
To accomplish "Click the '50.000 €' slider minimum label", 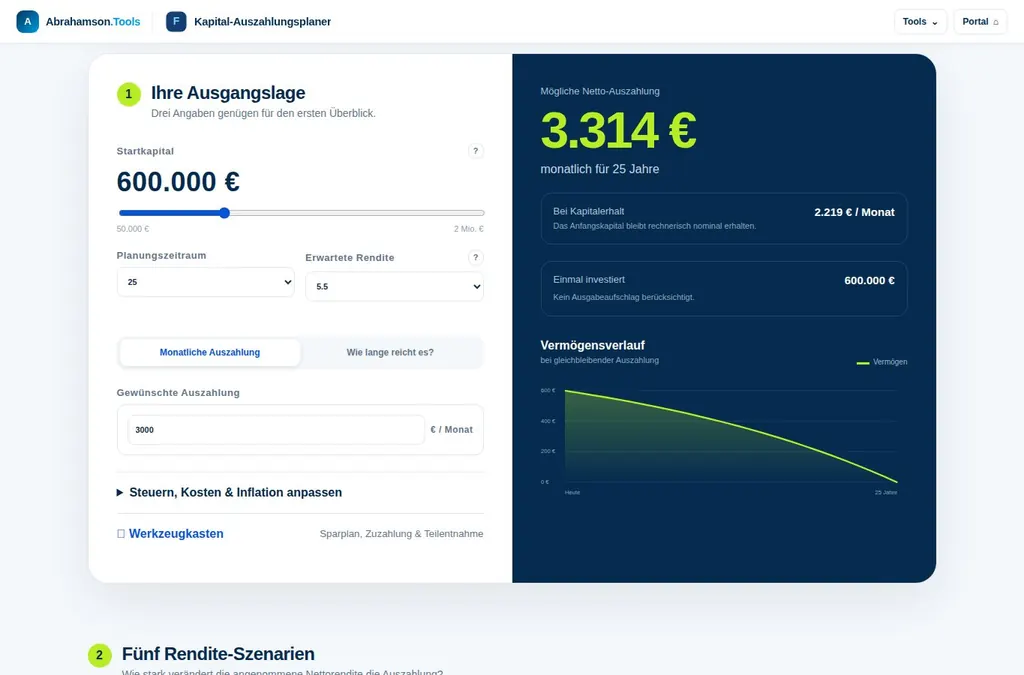I will pyautogui.click(x=133, y=229).
